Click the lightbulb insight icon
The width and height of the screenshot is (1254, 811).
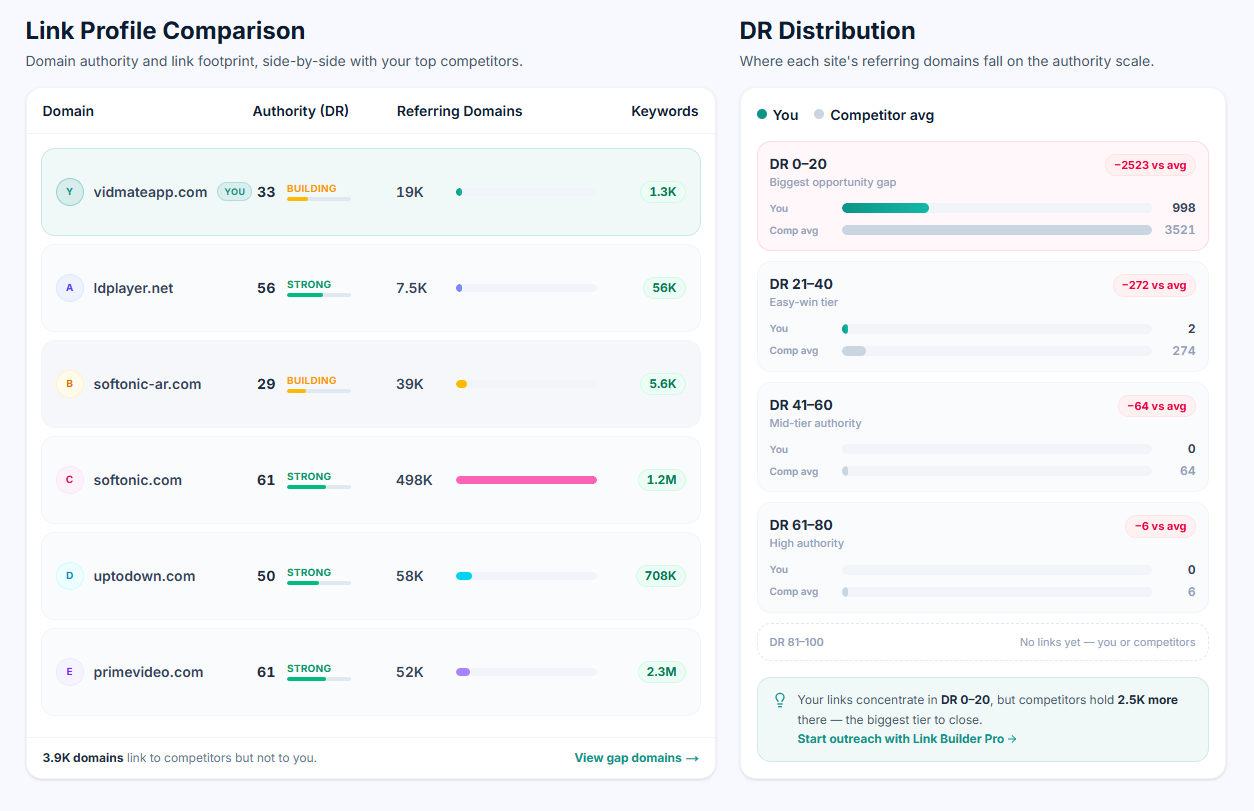click(780, 700)
